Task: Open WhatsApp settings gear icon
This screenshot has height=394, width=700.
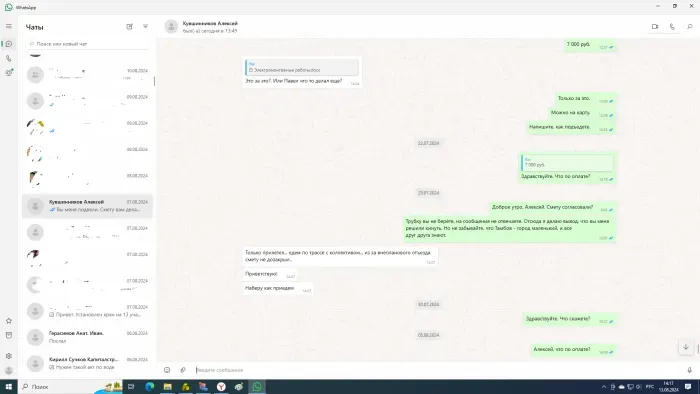Action: [x=8, y=356]
